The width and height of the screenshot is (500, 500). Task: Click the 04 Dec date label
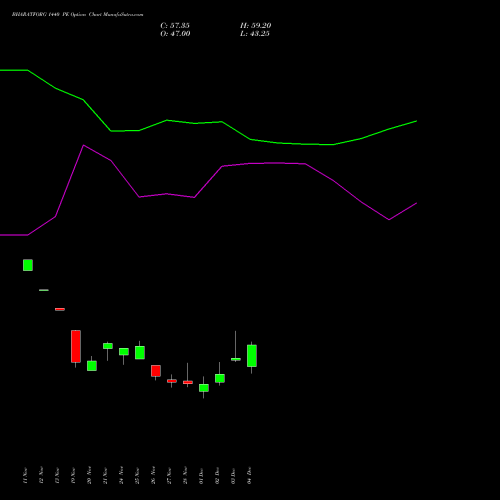click(249, 475)
